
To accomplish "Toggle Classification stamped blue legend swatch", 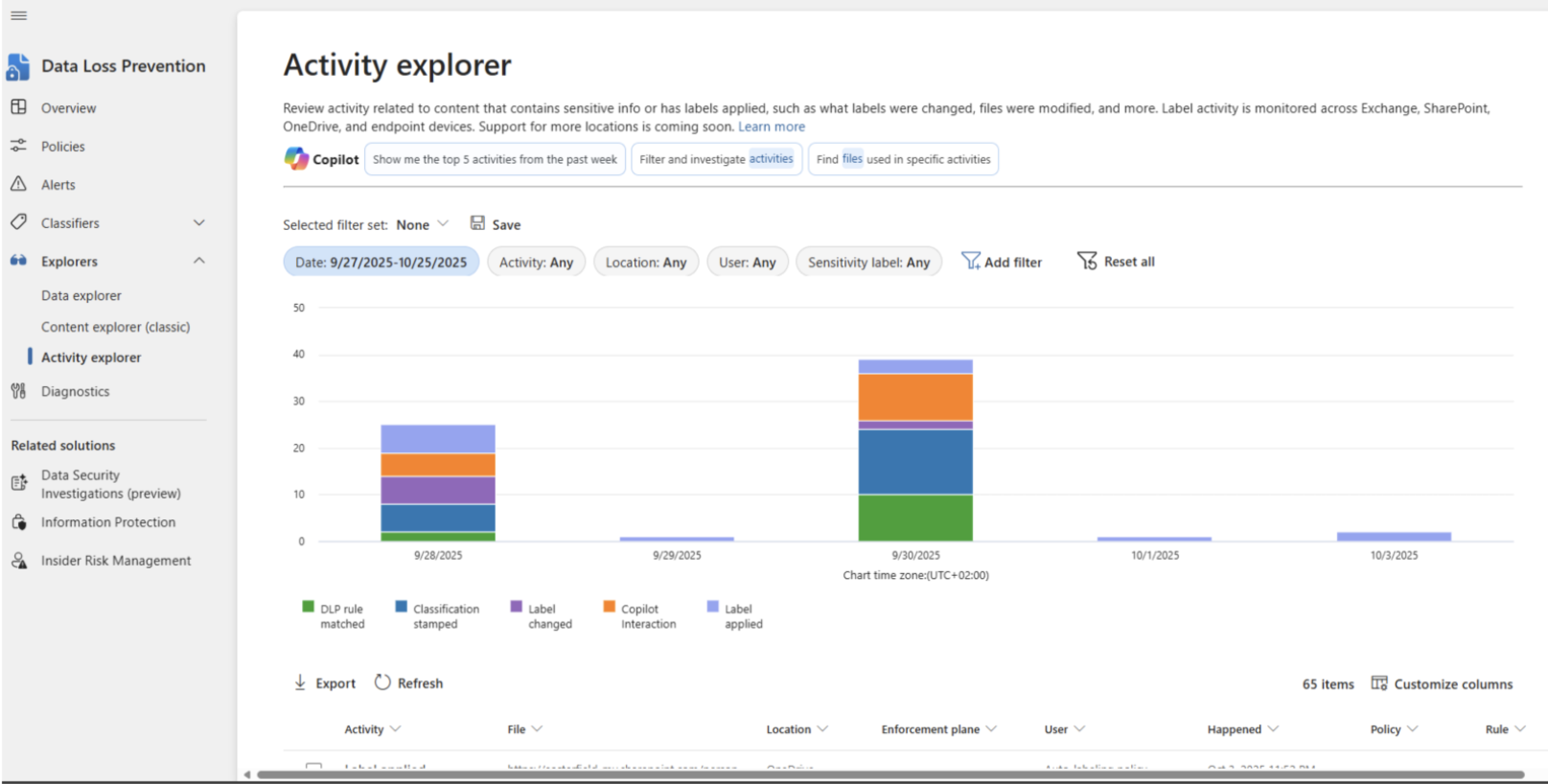I will click(402, 607).
